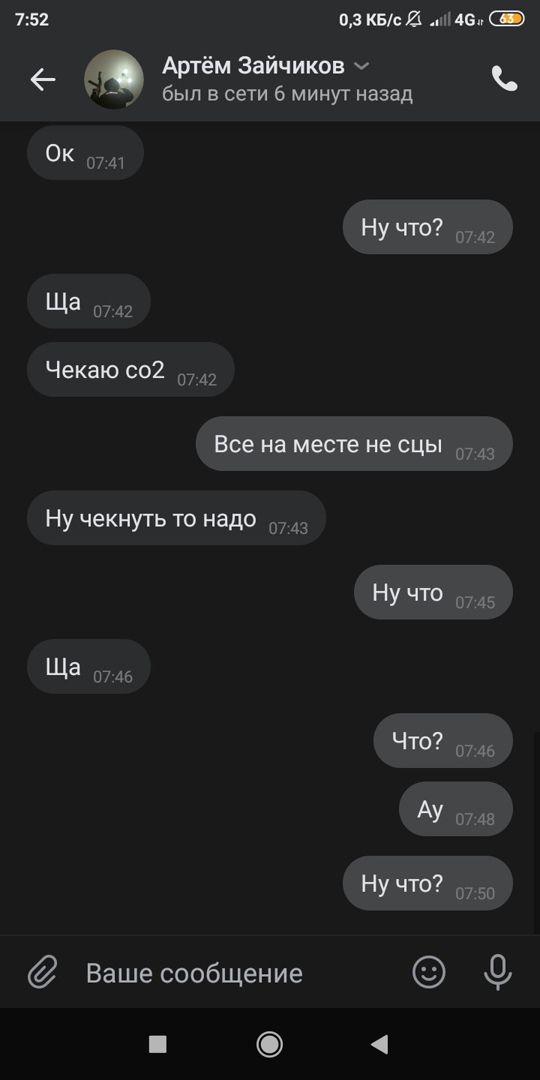Viewport: 540px width, 1080px height.
Task: Open the attachment paperclip menu
Action: click(x=42, y=973)
